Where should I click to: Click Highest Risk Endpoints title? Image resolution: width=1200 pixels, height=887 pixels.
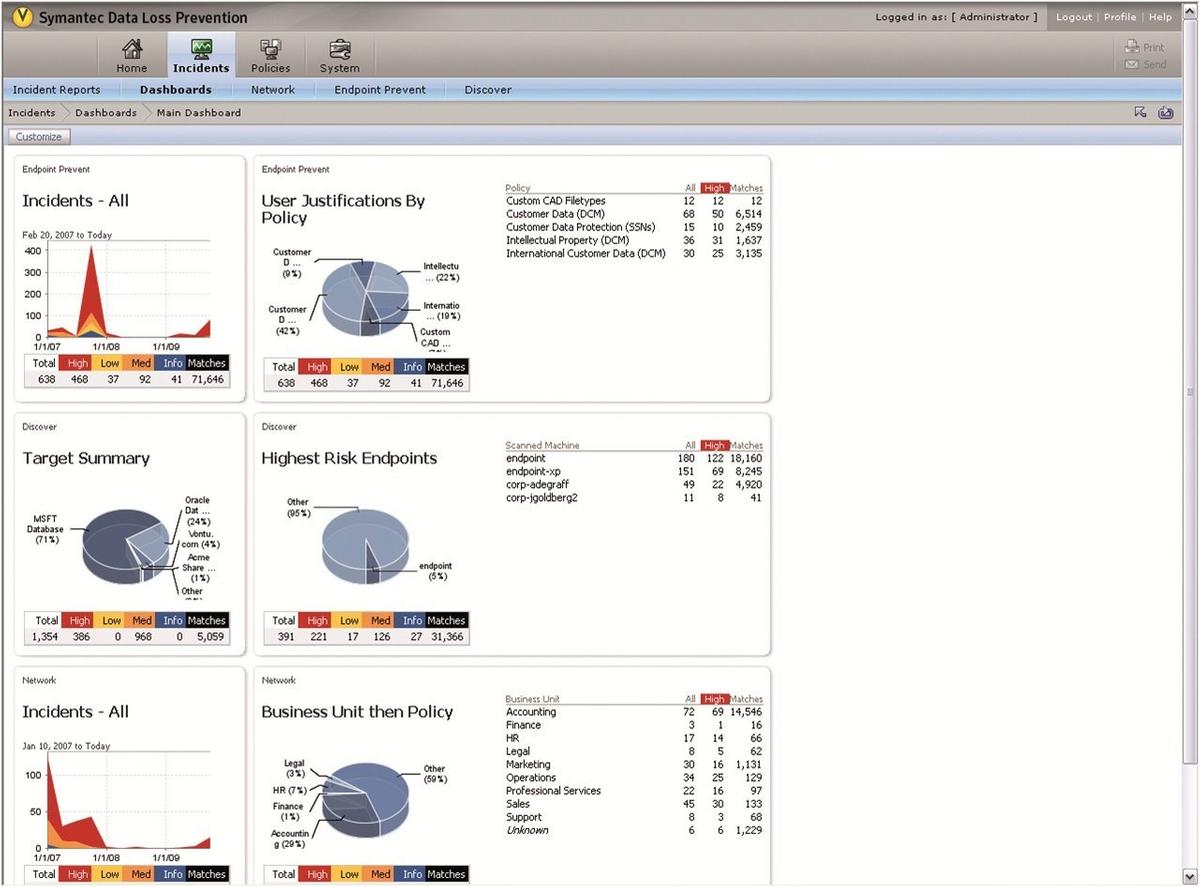pos(349,458)
